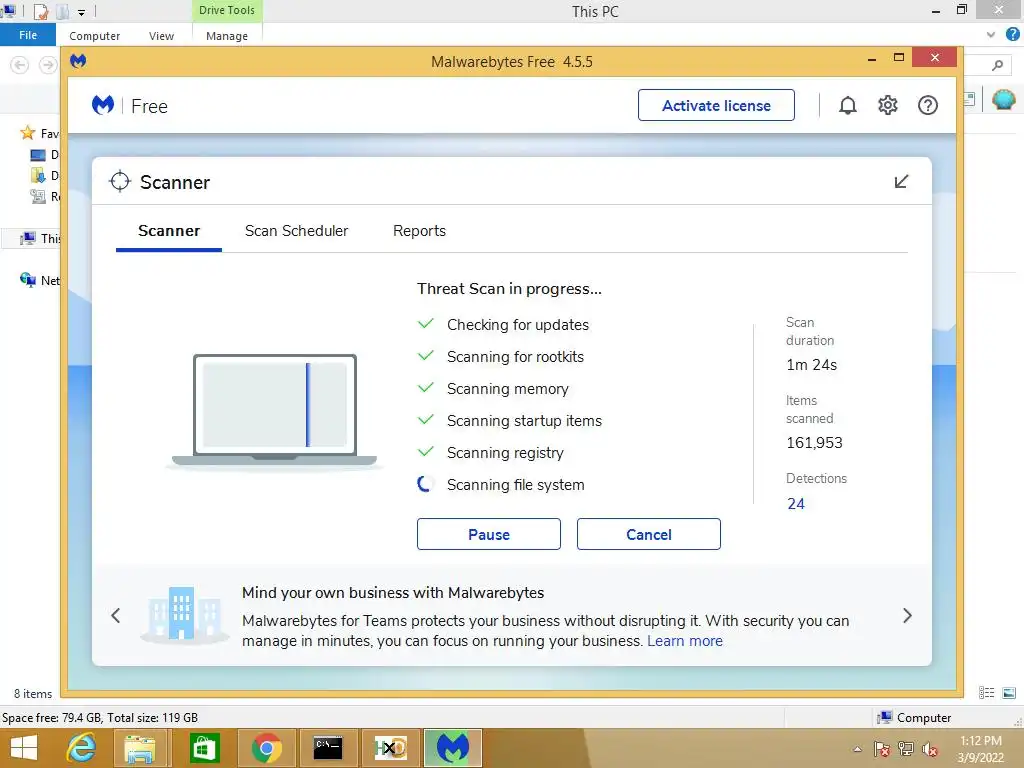Open Malwarebytes settings gear
Screen dimensions: 1024x768
point(888,105)
